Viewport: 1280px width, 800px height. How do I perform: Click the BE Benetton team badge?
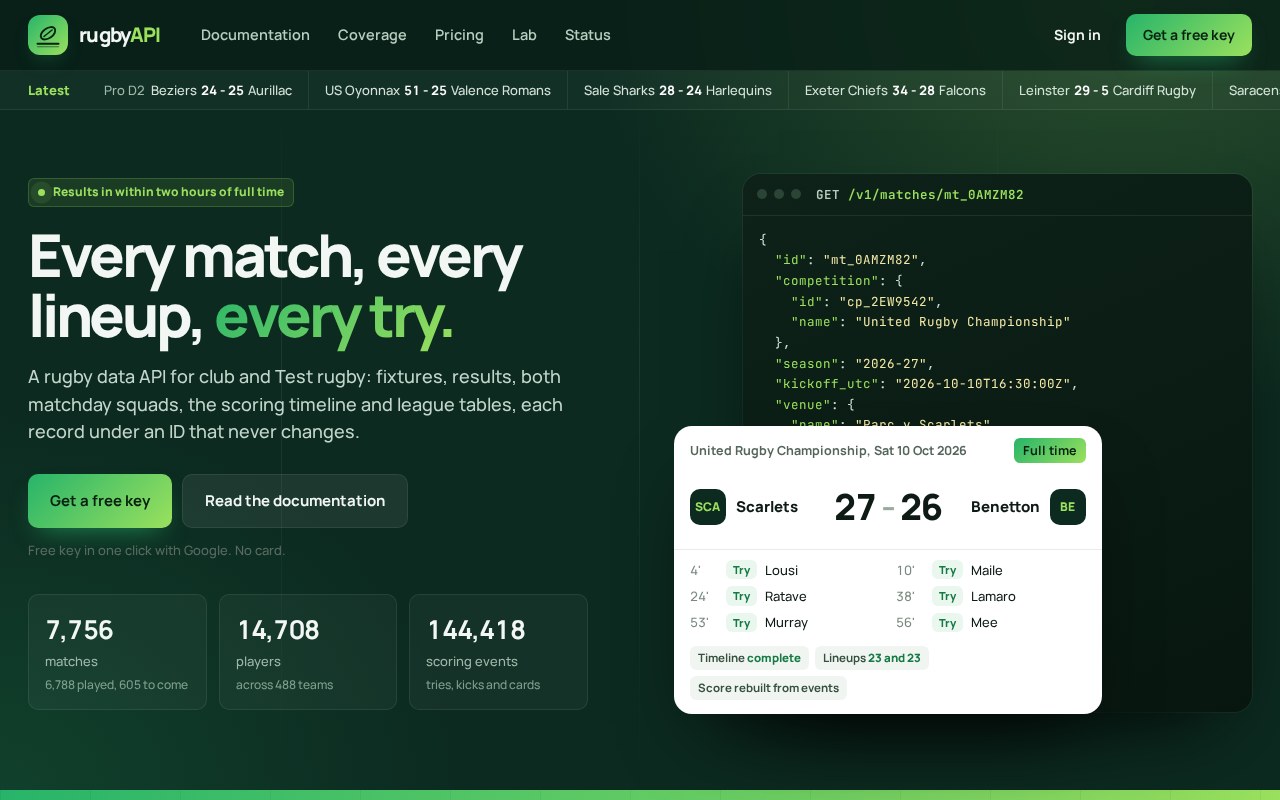click(x=1068, y=507)
